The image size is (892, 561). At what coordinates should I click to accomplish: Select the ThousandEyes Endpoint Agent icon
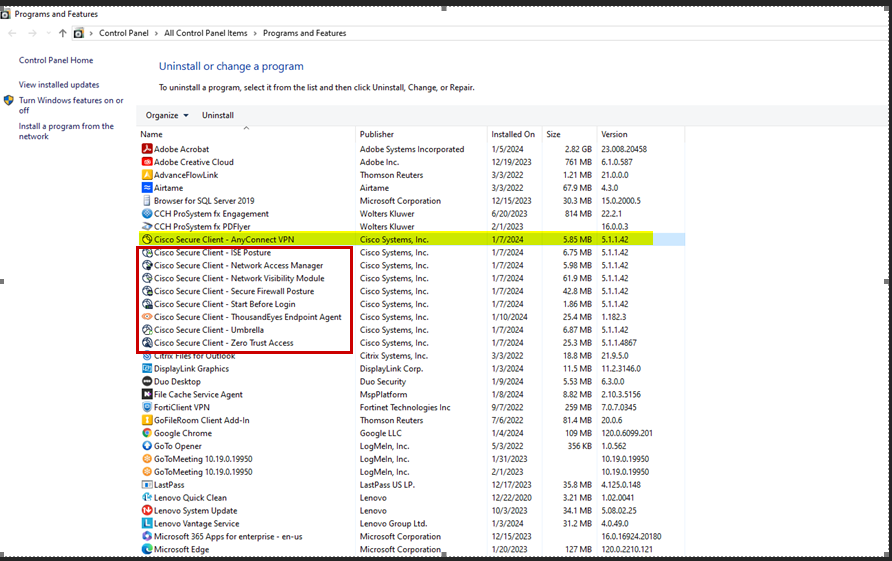coord(147,317)
